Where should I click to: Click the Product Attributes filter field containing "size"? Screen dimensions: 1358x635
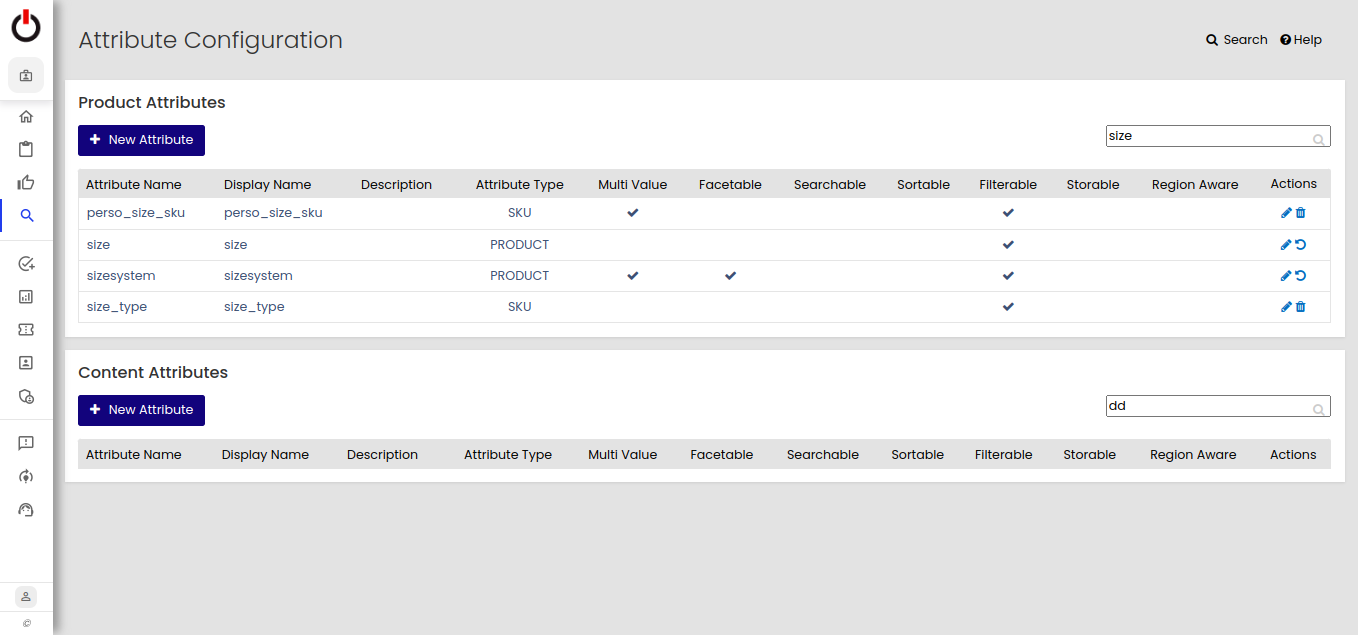click(1208, 136)
